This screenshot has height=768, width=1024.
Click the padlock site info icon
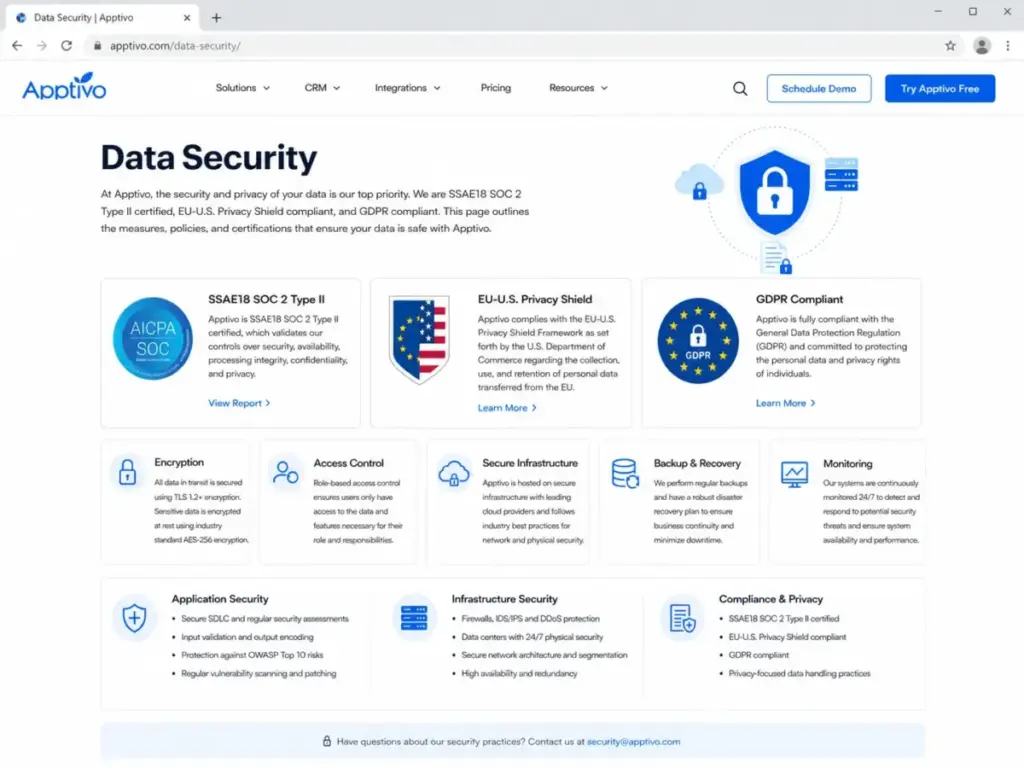point(97,46)
